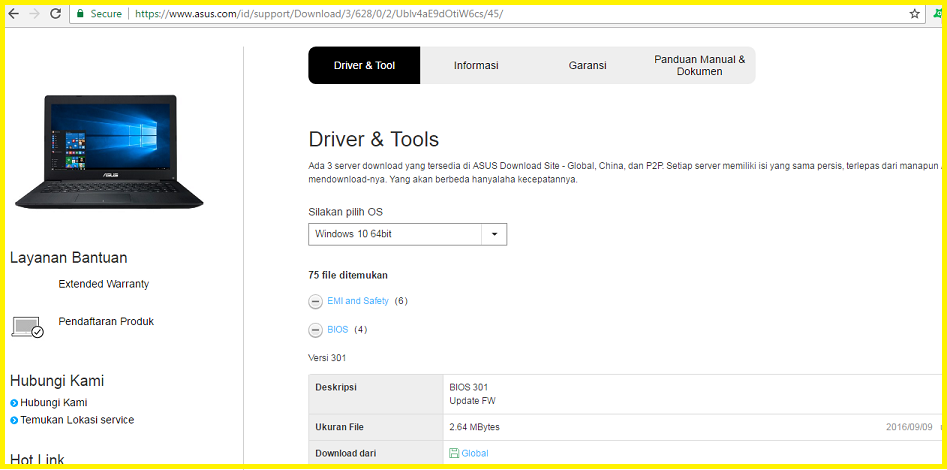Click the BIOS category link

(338, 329)
